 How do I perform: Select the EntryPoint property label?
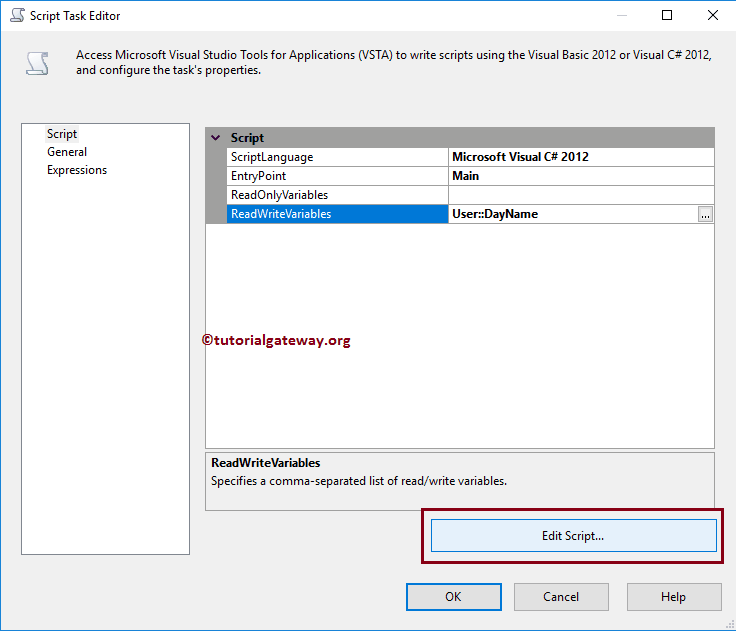click(x=337, y=176)
